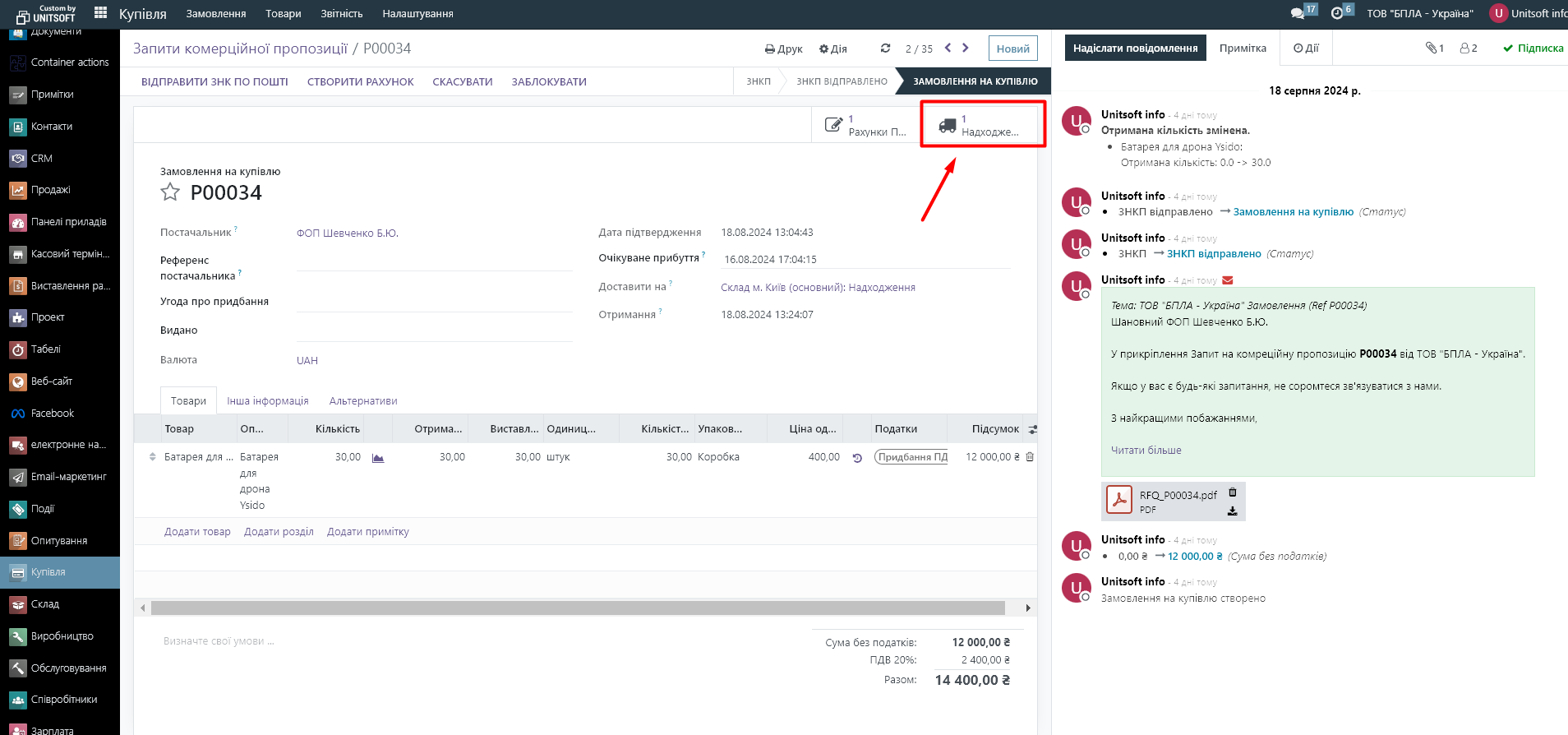This screenshot has height=735, width=1568.
Task: Delete the product line with trash icon
Action: tap(1030, 457)
